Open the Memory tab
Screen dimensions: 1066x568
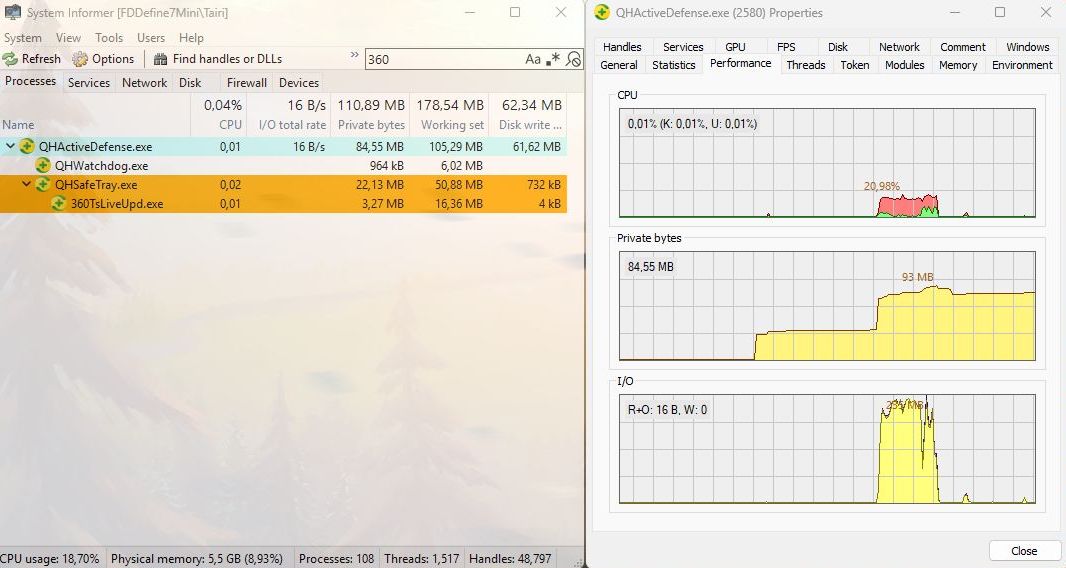pyautogui.click(x=958, y=65)
